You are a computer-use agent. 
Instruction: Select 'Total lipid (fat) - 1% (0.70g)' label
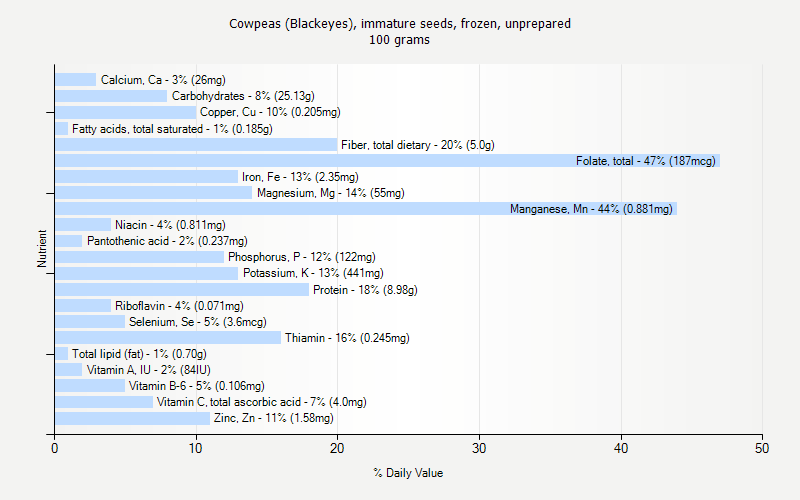point(139,354)
